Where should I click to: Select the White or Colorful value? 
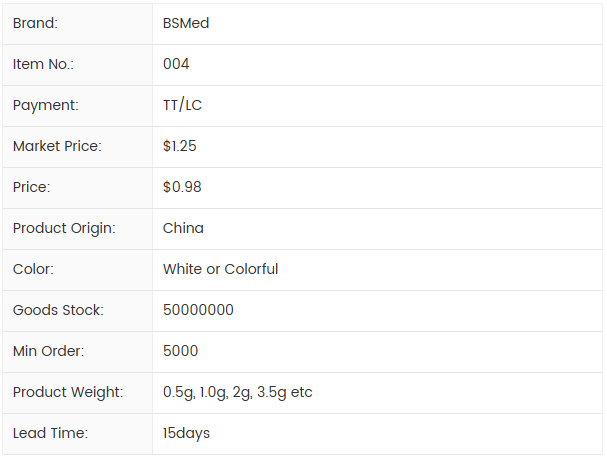pos(220,269)
